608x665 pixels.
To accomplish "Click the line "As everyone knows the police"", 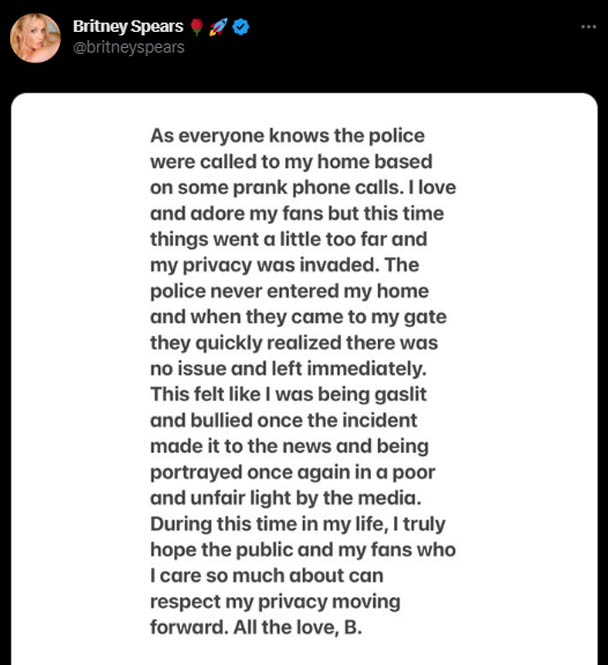I will point(287,136).
